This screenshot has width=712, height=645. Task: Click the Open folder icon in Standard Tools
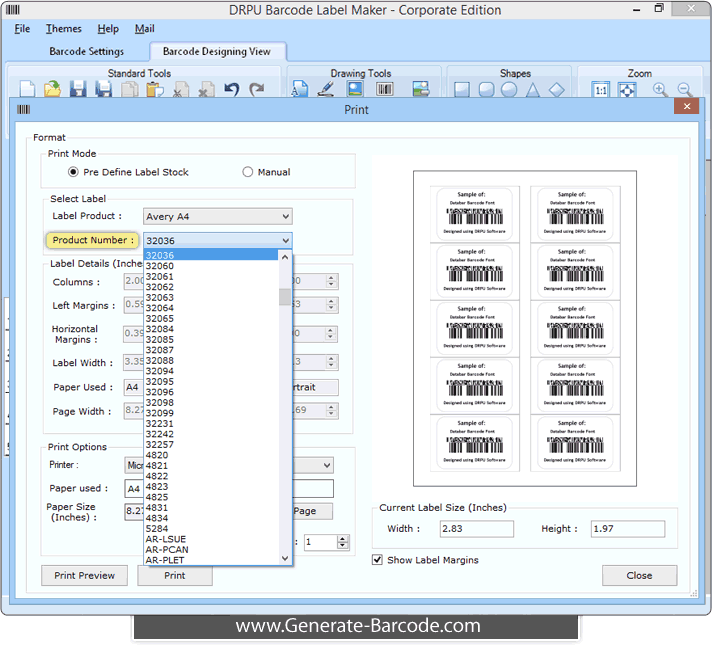(x=52, y=89)
